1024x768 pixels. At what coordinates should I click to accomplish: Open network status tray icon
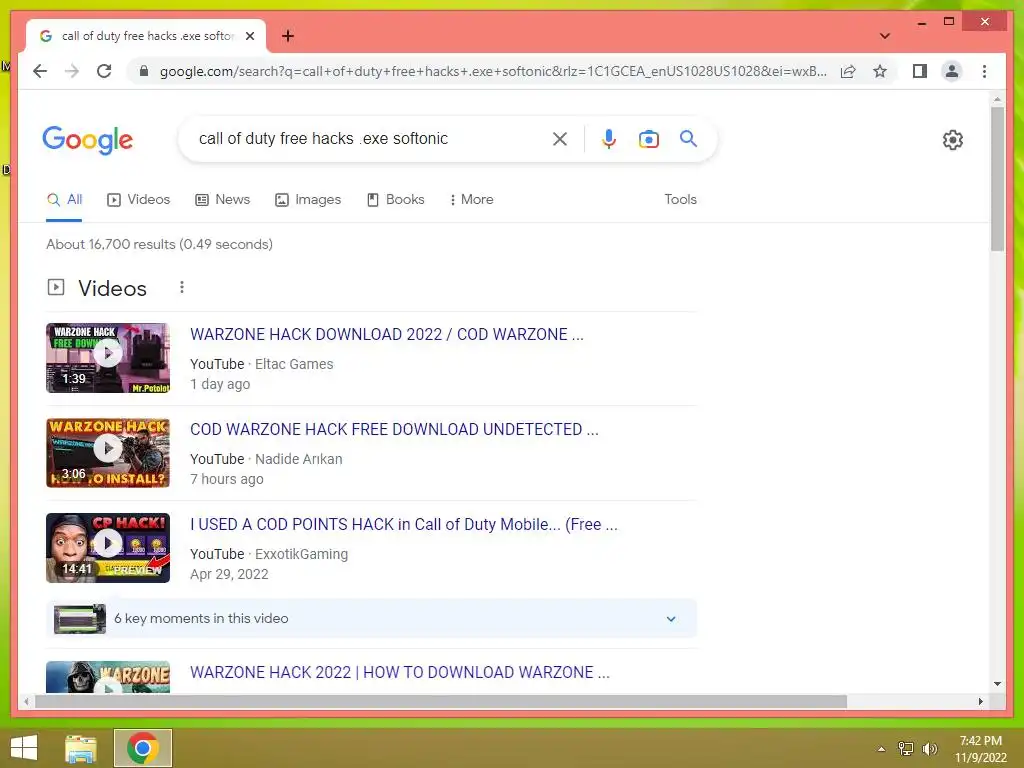pyautogui.click(x=906, y=749)
